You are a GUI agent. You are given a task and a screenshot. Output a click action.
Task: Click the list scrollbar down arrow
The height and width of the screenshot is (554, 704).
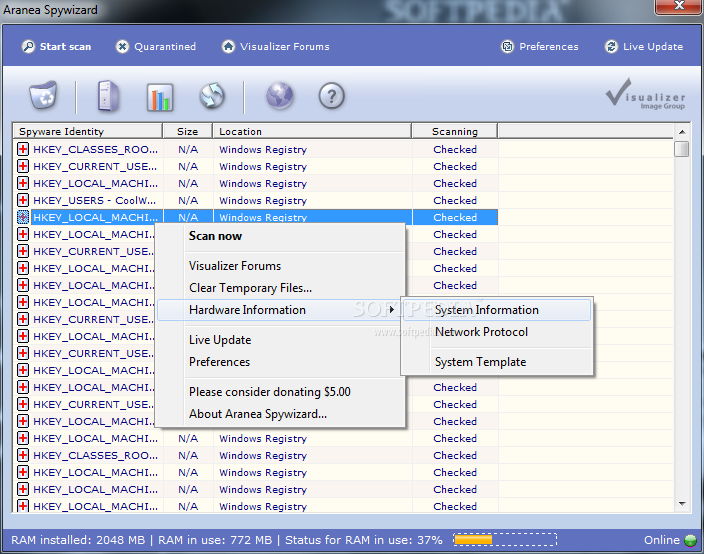pos(682,504)
